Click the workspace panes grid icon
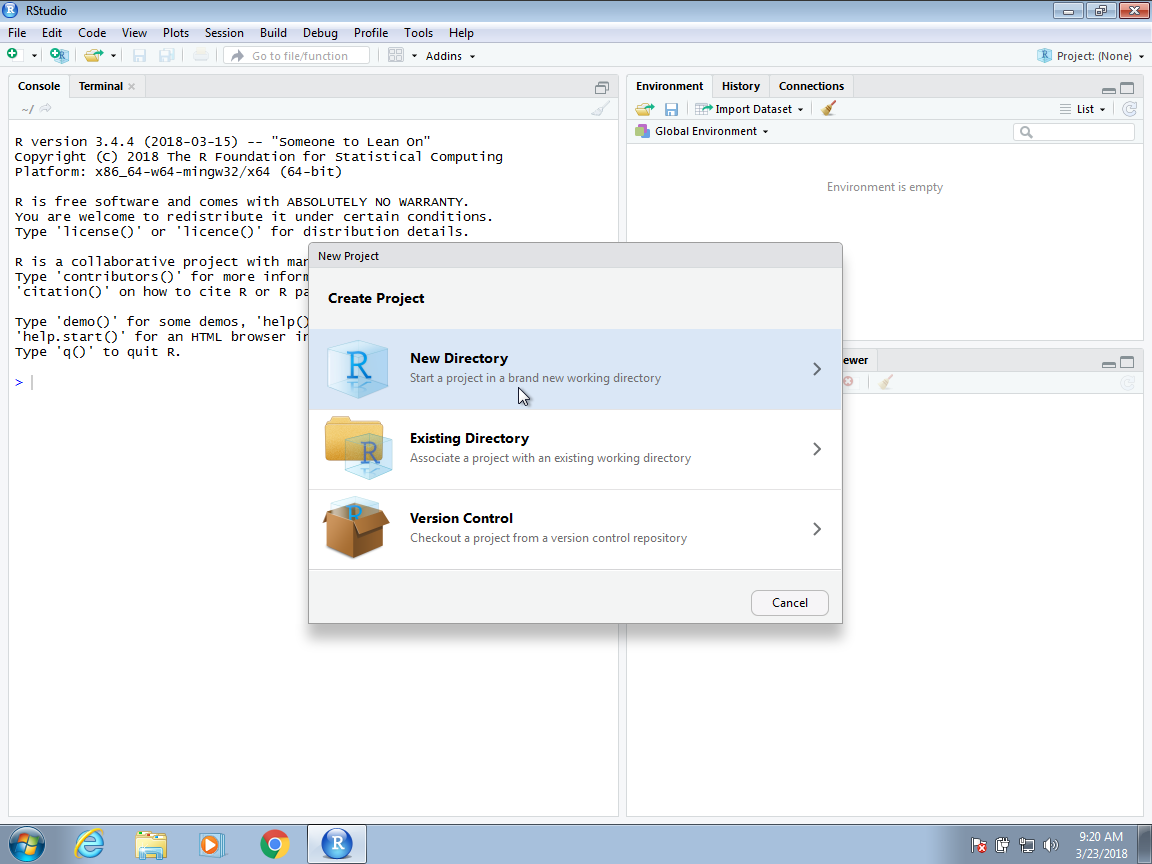 [x=395, y=55]
